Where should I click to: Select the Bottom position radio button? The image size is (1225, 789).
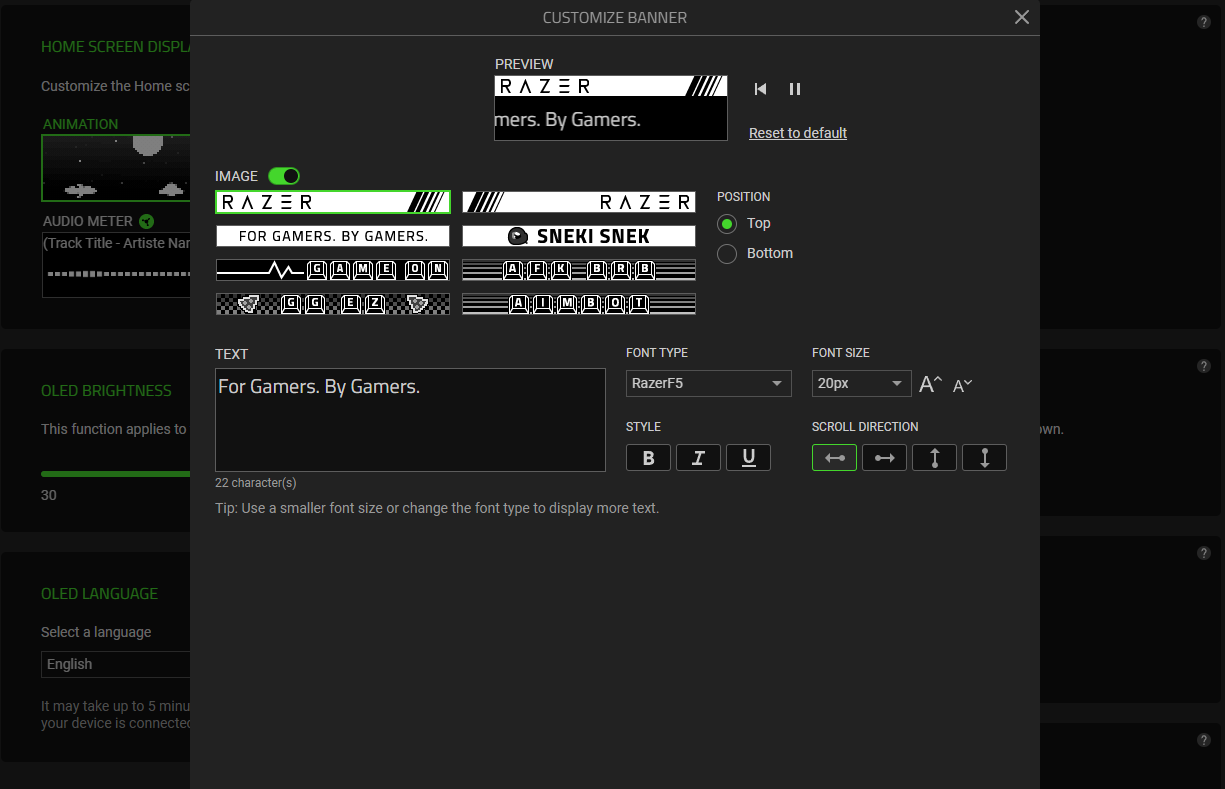[727, 254]
